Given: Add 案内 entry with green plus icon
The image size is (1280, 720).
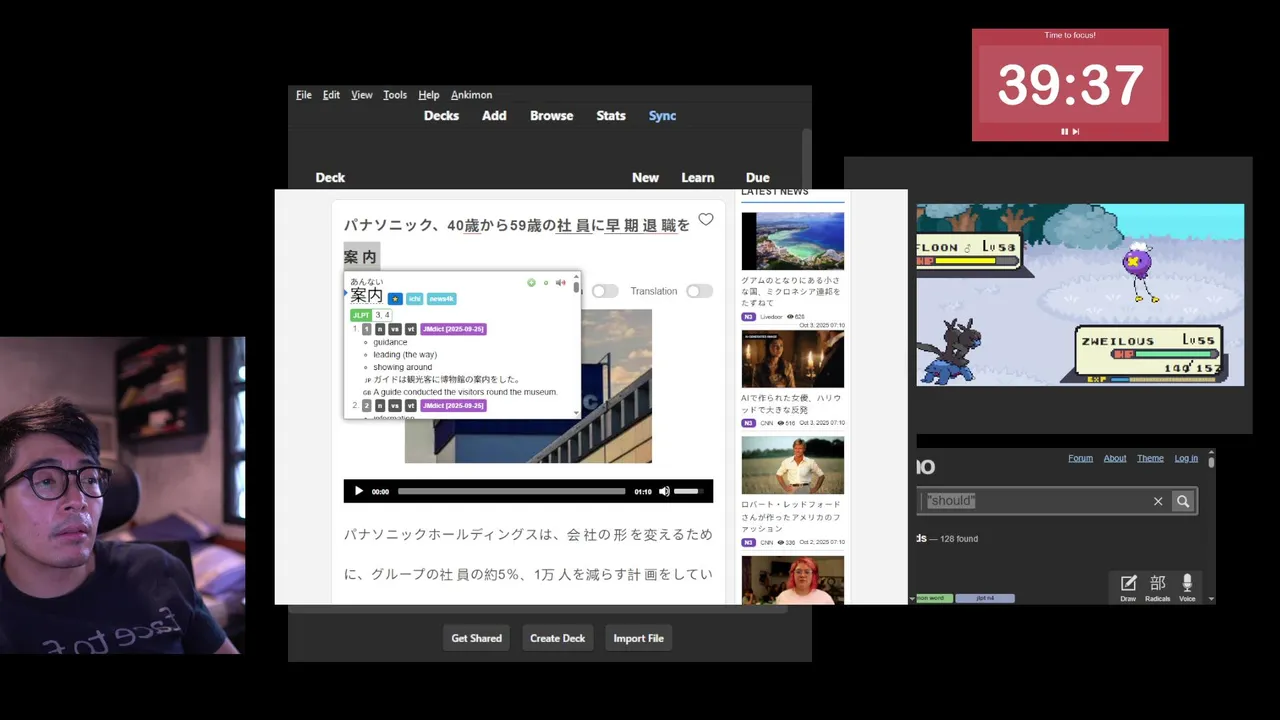Looking at the screenshot, I should coord(531,283).
